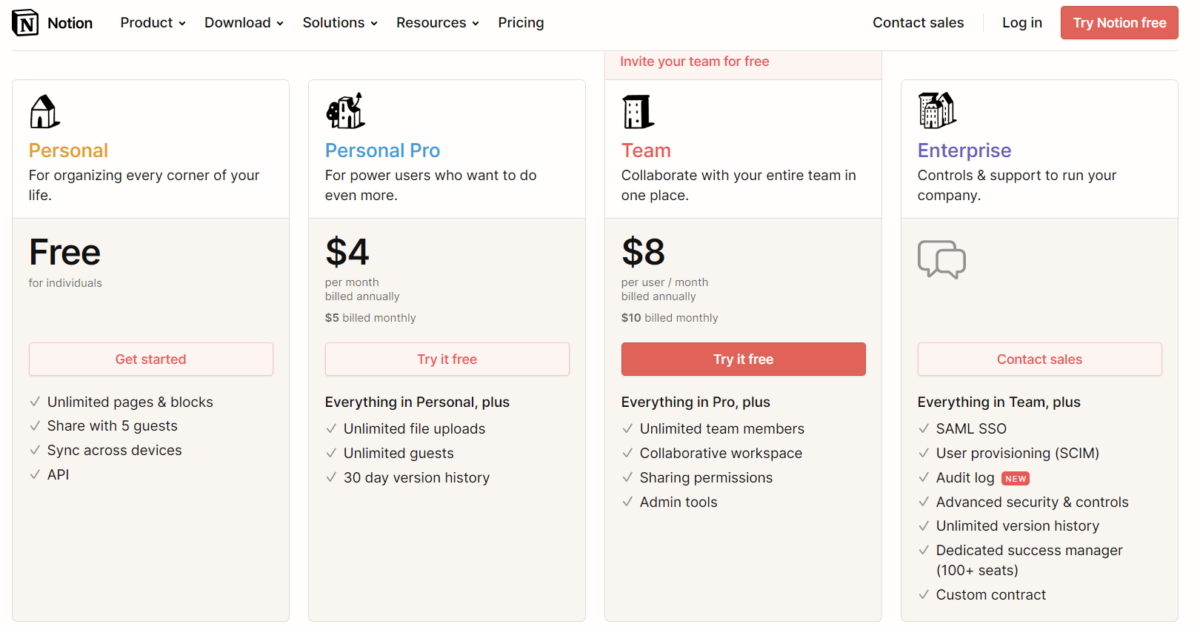Click the Enterprise plan buildings icon

[937, 111]
